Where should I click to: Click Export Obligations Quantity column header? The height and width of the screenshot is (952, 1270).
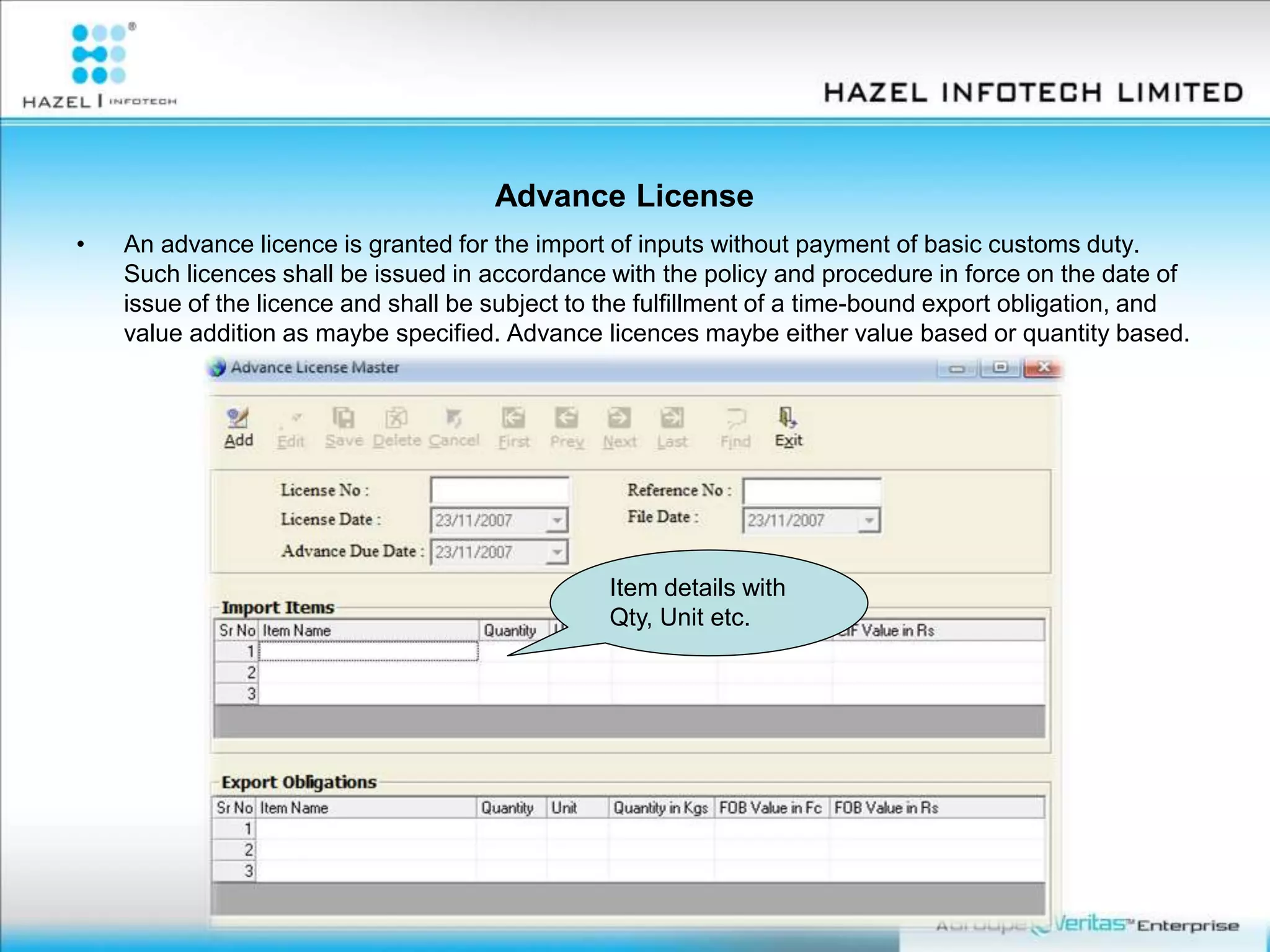tap(512, 808)
